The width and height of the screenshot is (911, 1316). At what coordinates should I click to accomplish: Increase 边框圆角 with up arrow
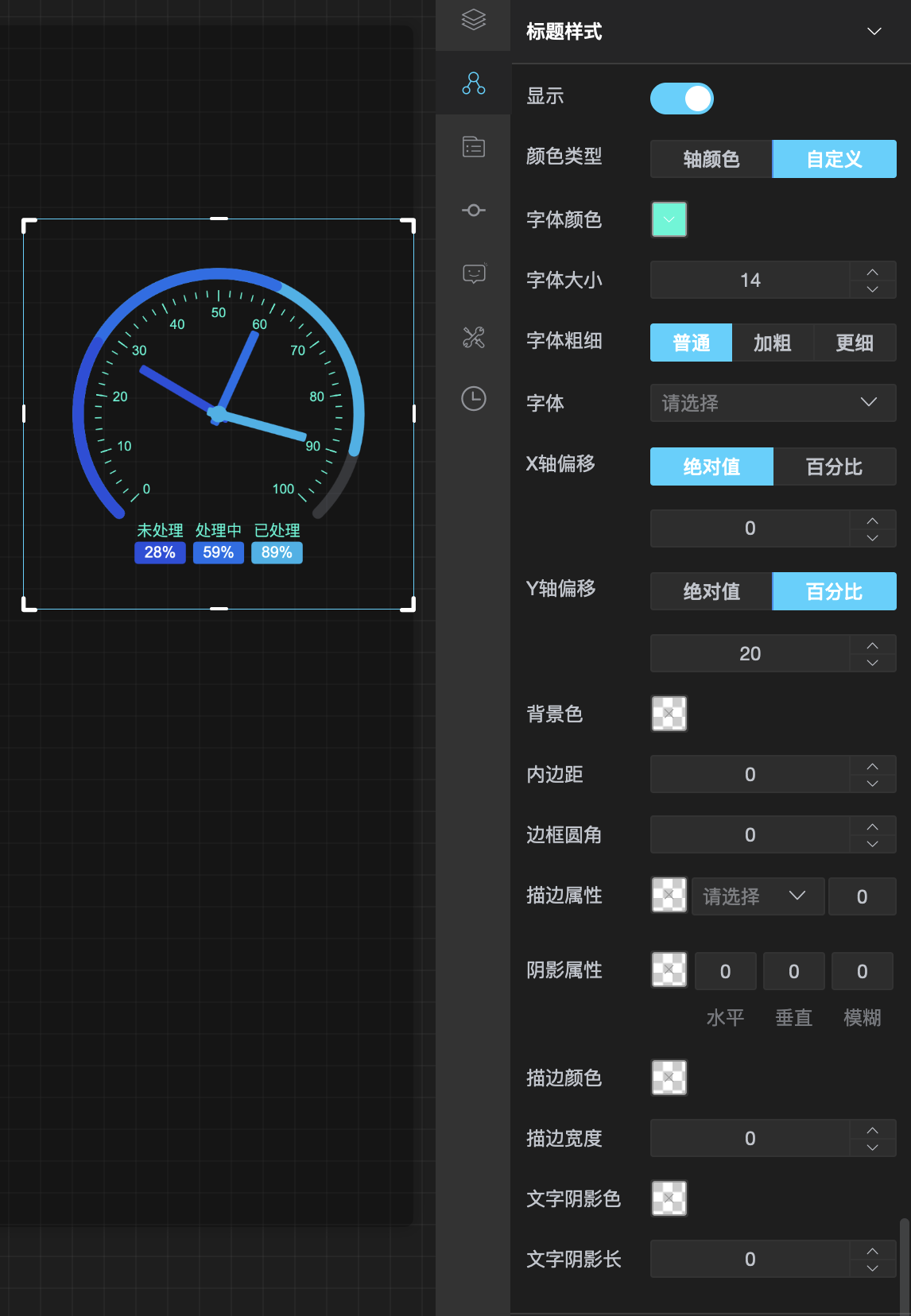(873, 826)
